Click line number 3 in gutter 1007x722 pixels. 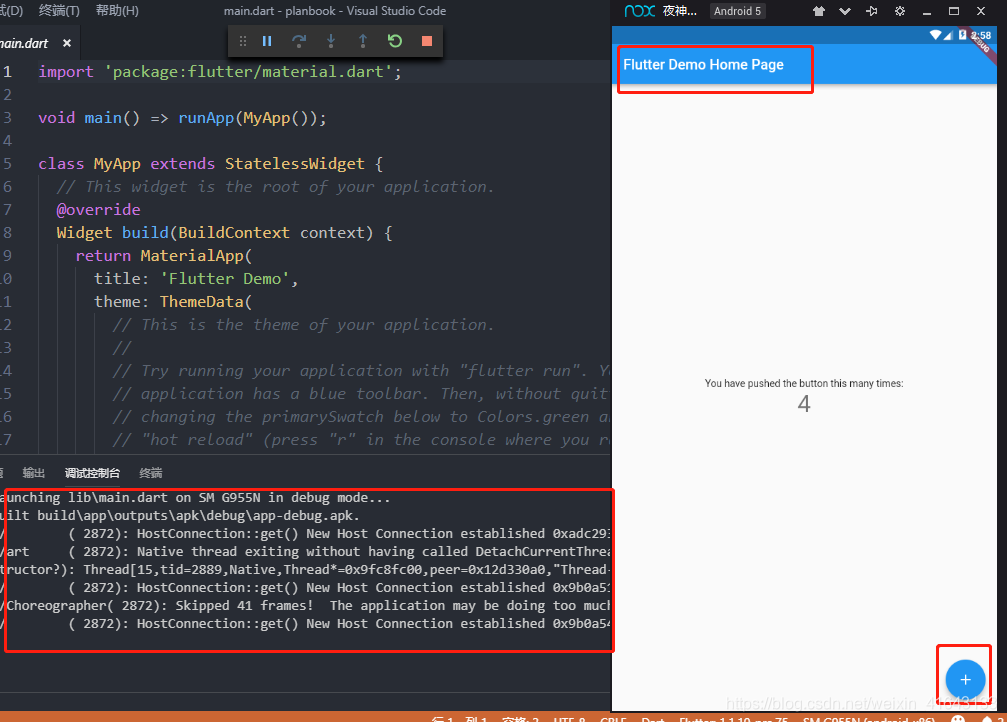pos(7,118)
